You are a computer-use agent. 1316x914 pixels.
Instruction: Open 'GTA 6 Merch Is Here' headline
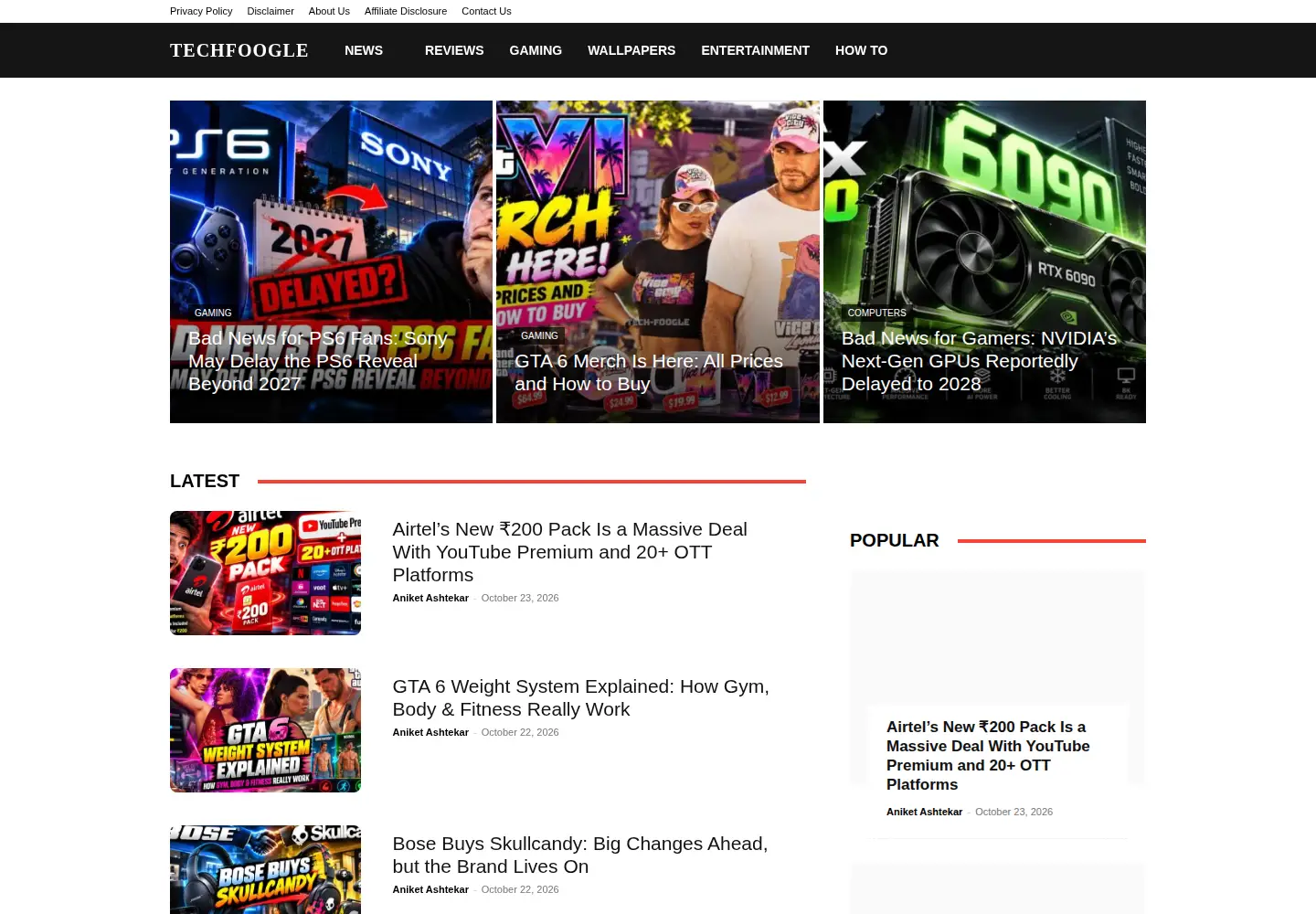(x=649, y=373)
